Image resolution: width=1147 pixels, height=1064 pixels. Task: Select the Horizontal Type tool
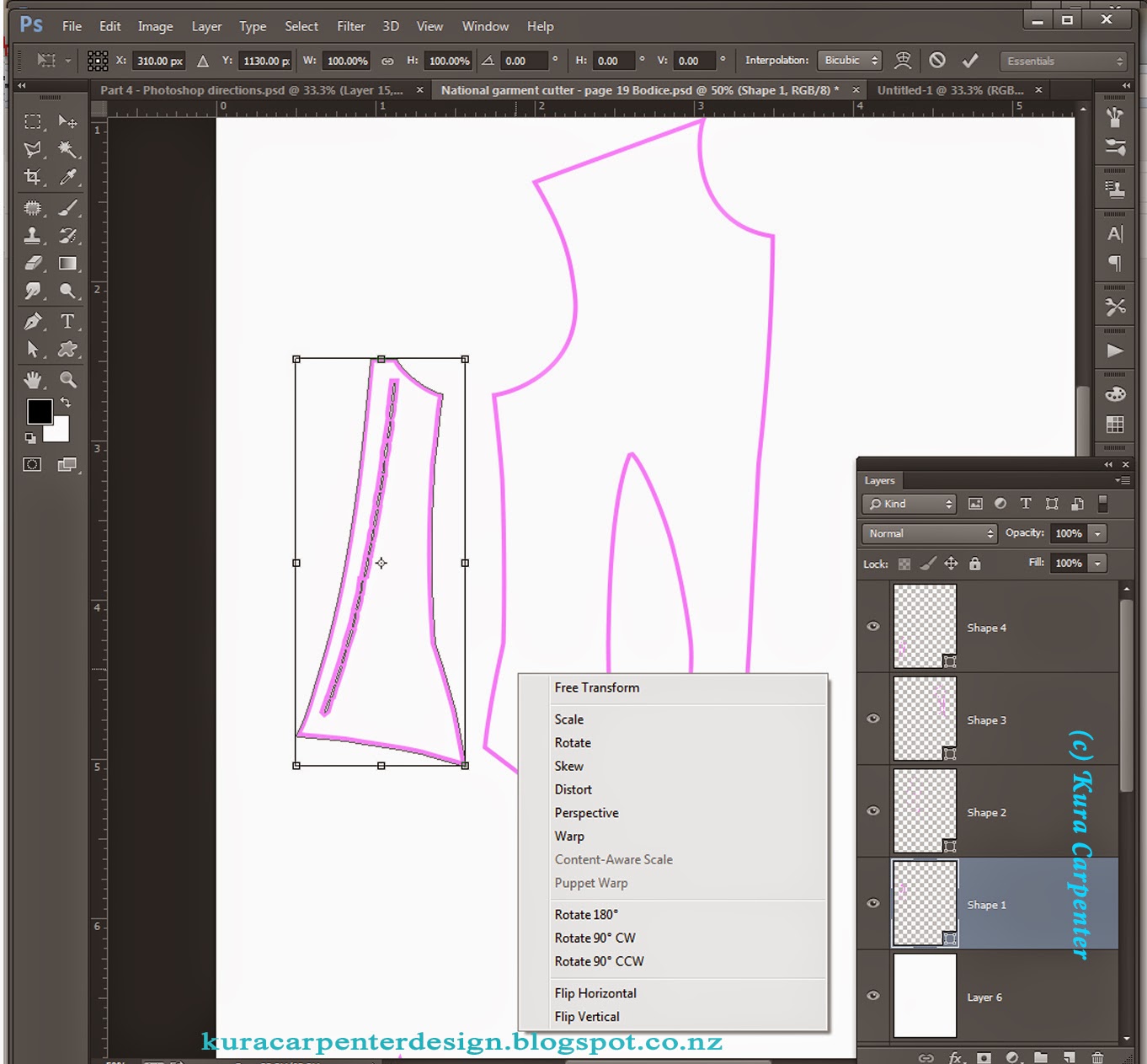[67, 321]
